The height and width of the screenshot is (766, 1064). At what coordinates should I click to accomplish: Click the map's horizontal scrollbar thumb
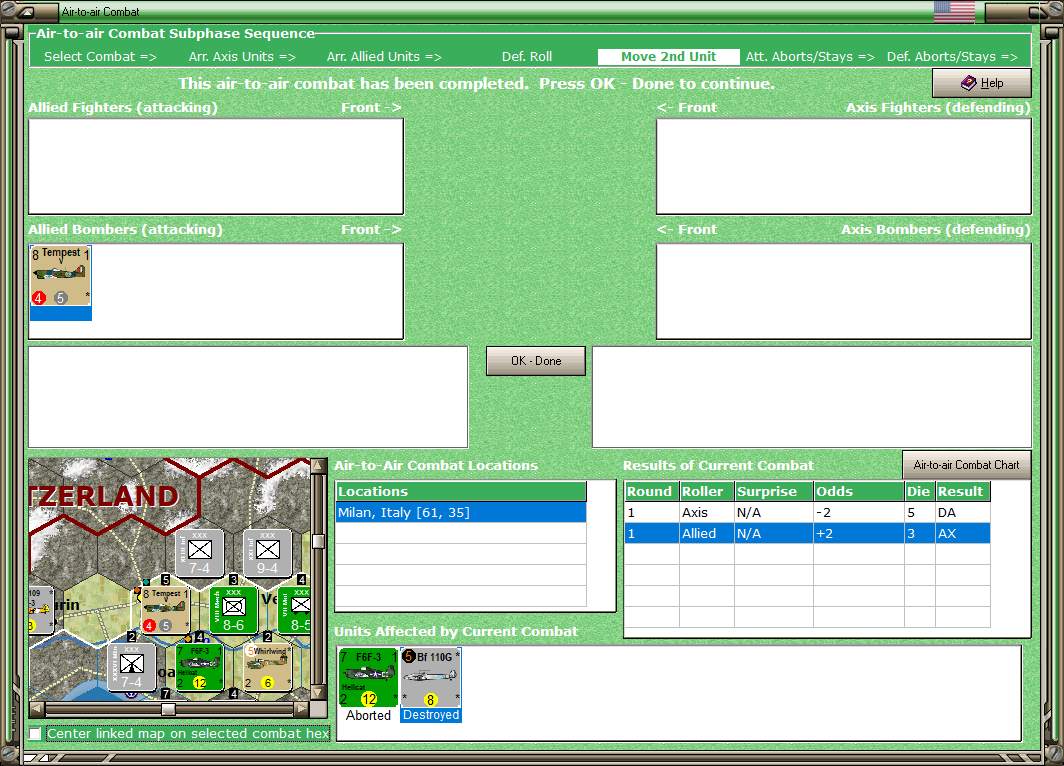point(168,709)
